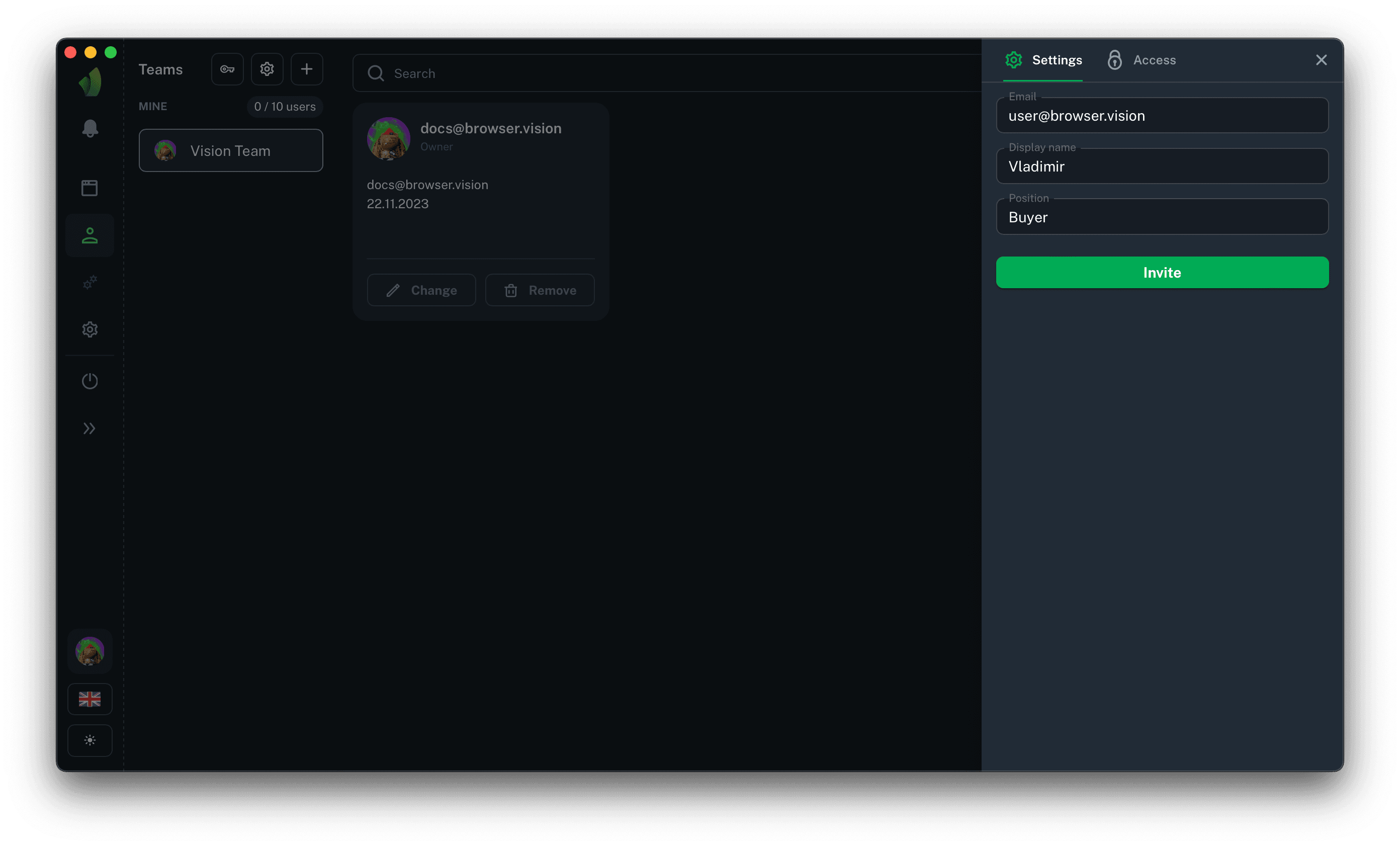Open the browser profiles window icon
Screen dimensions: 1400x846
click(x=90, y=188)
